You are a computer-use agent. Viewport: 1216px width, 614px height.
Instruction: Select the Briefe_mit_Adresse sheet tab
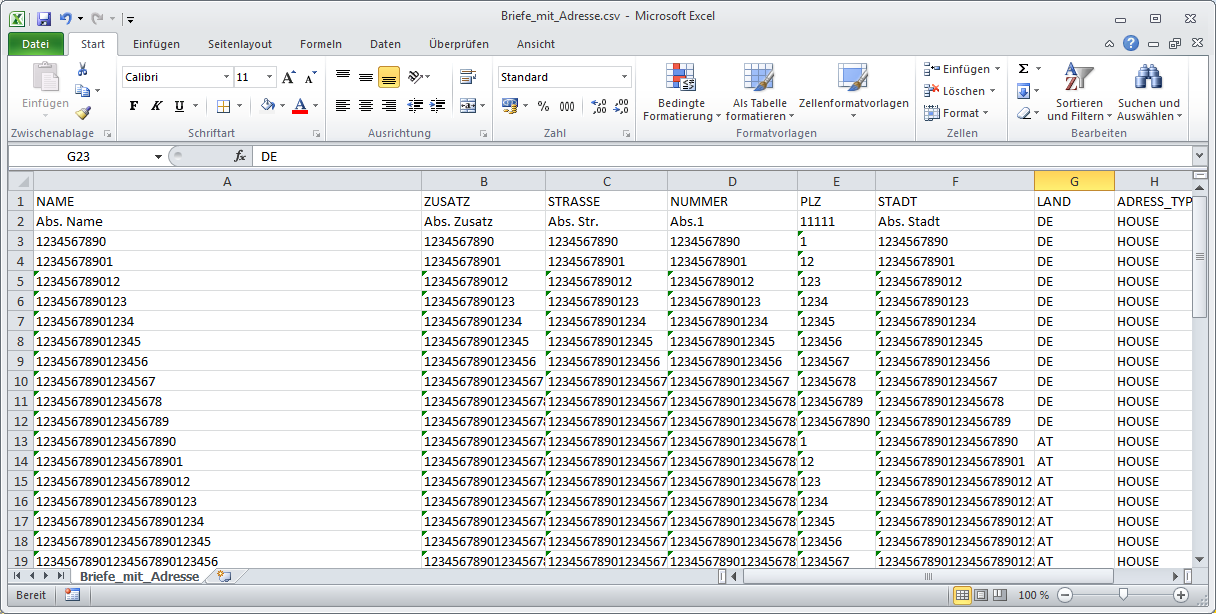point(141,577)
